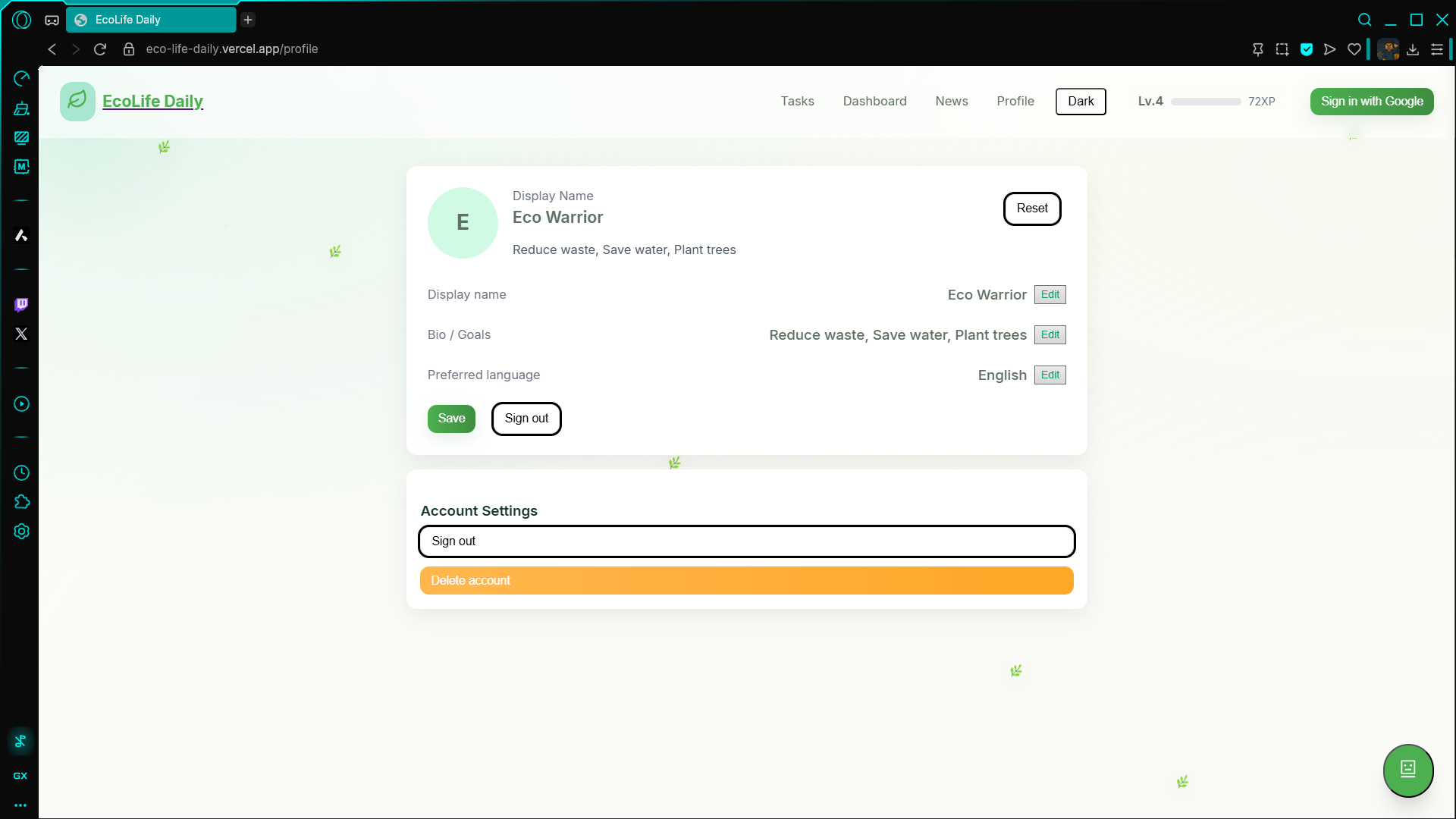Open the GX Control speedometer icon
Viewport: 1456px width, 819px height.
(x=21, y=79)
